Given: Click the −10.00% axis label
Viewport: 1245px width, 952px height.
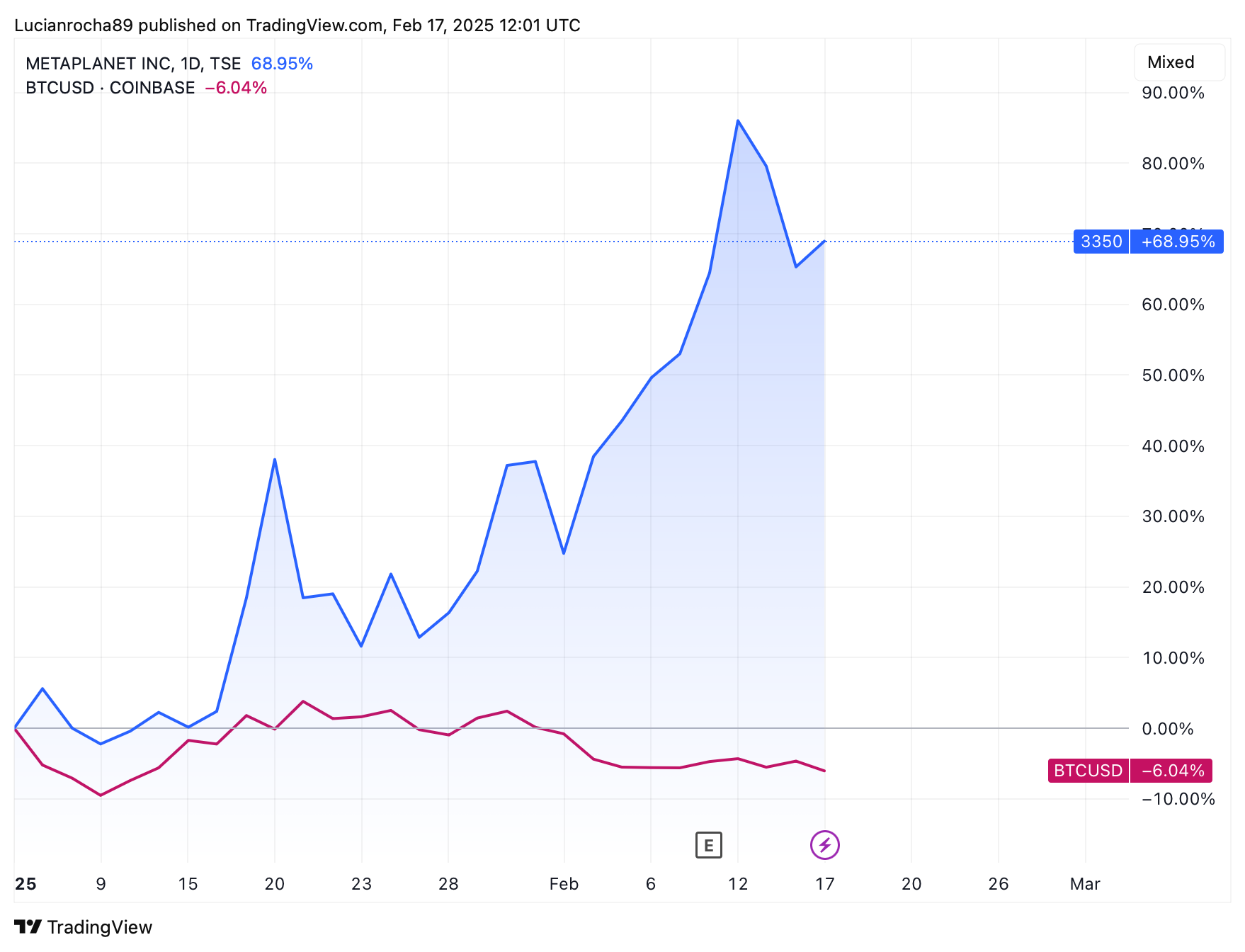Looking at the screenshot, I should tap(1178, 799).
